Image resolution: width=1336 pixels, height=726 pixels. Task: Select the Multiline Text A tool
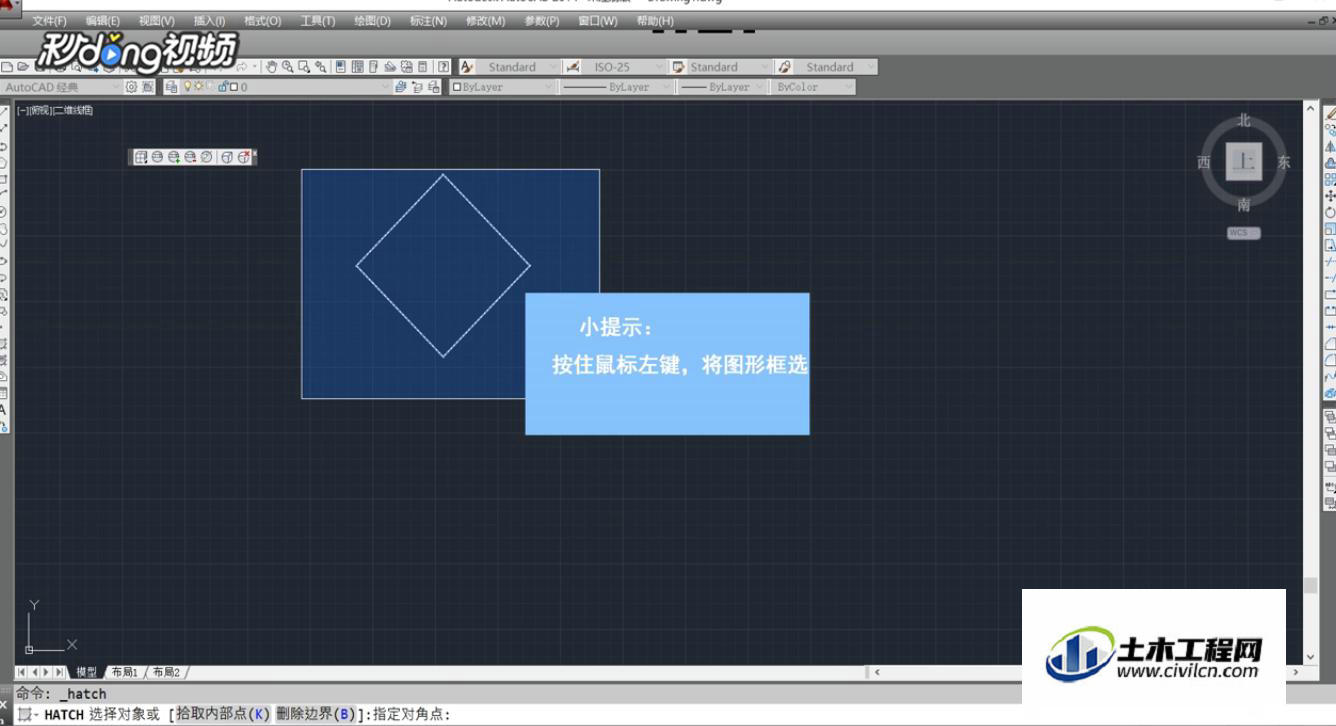[4, 409]
